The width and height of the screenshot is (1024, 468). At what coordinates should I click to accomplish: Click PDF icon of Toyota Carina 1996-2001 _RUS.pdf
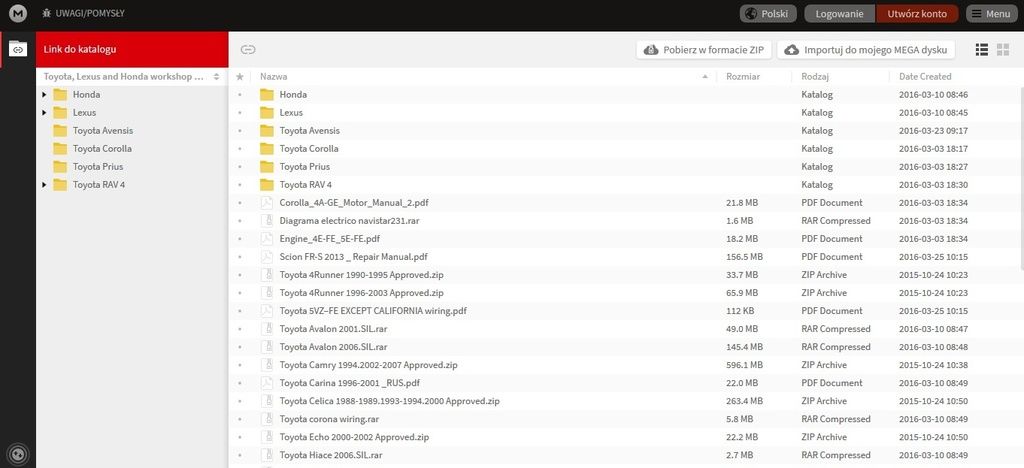[x=266, y=383]
